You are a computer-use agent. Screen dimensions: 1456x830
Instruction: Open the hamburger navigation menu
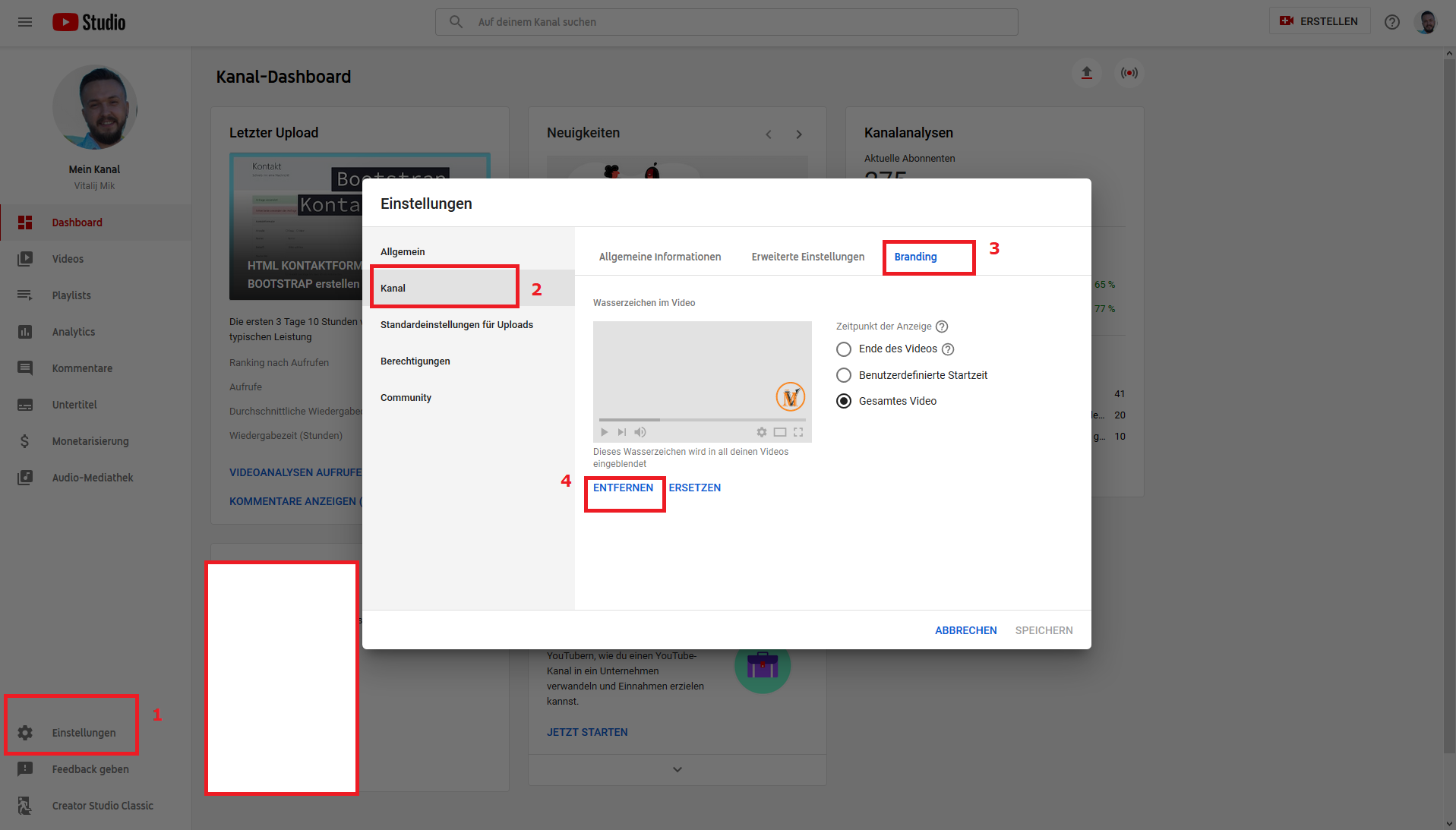tap(25, 22)
